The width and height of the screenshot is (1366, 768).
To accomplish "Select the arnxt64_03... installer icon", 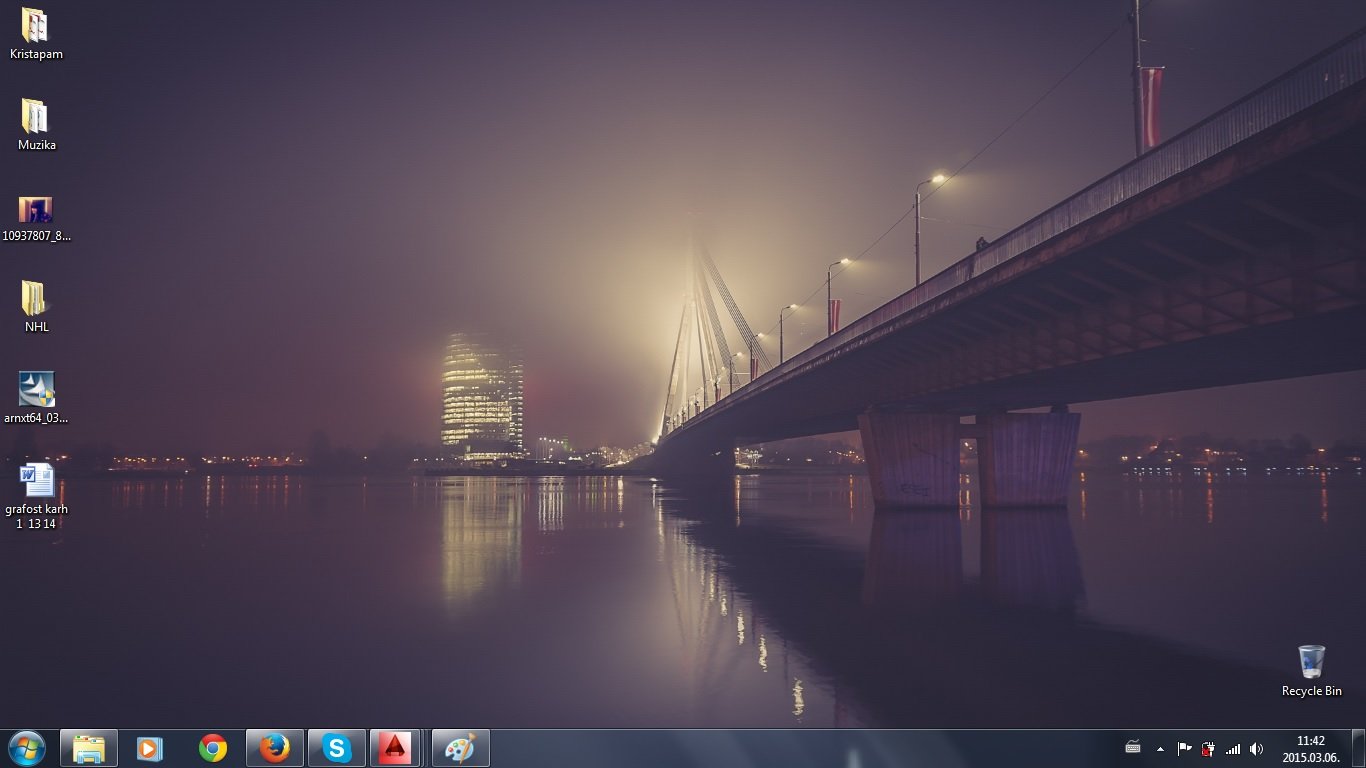I will [x=36, y=398].
